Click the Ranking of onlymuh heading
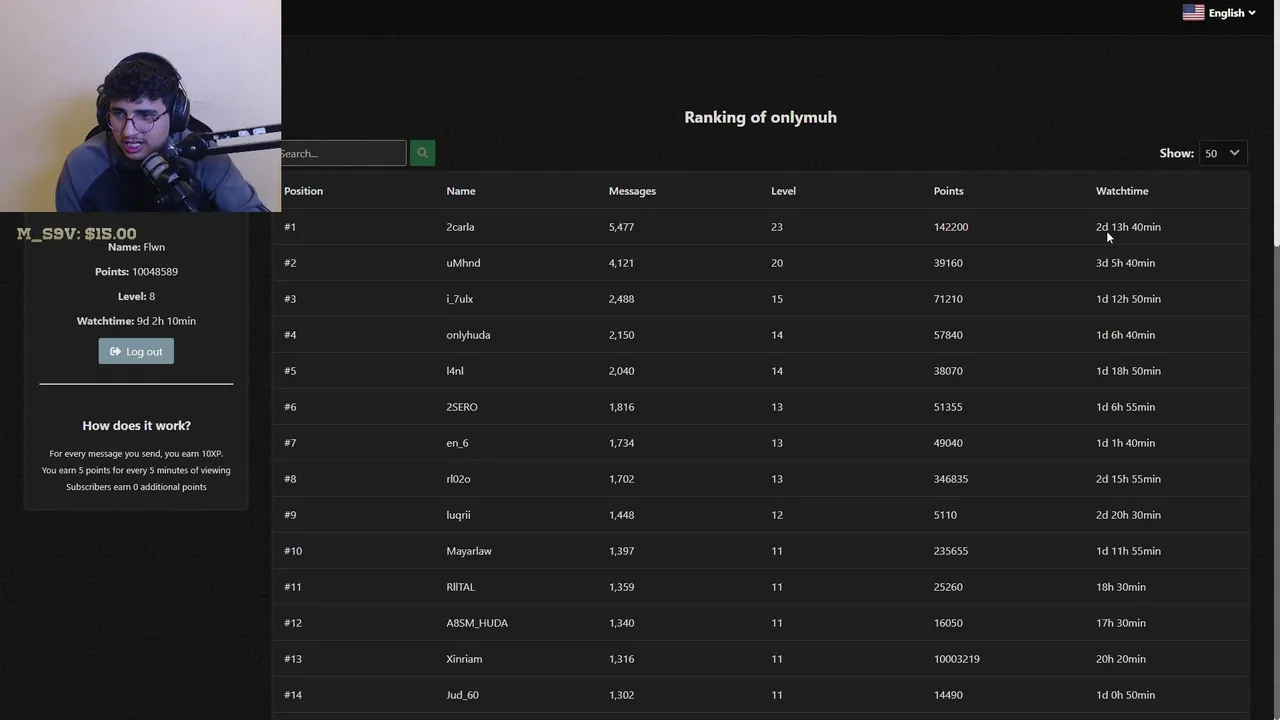The width and height of the screenshot is (1280, 720). pos(760,117)
